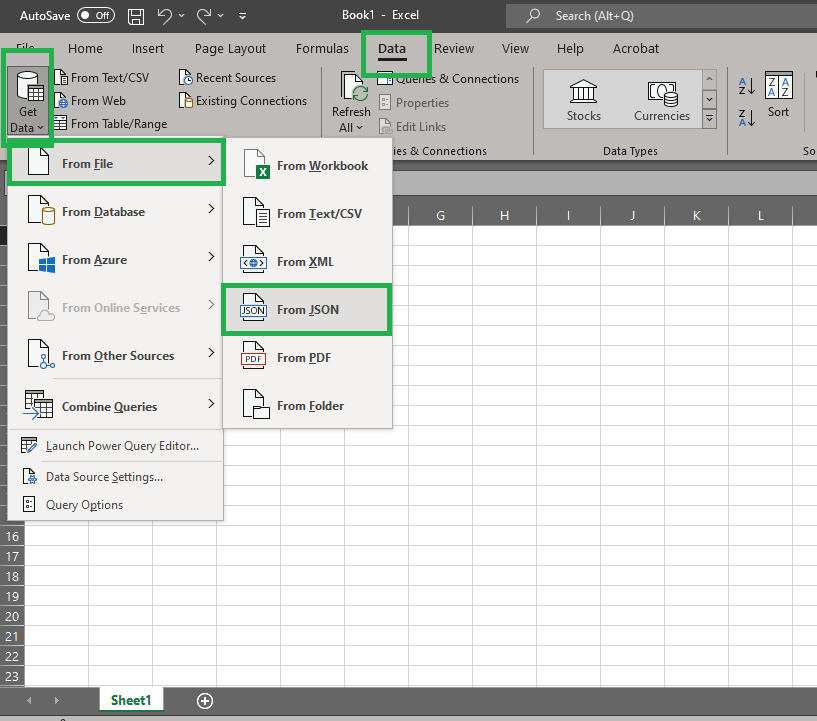Select From JSON in the submenu
The height and width of the screenshot is (721, 817).
(x=306, y=310)
